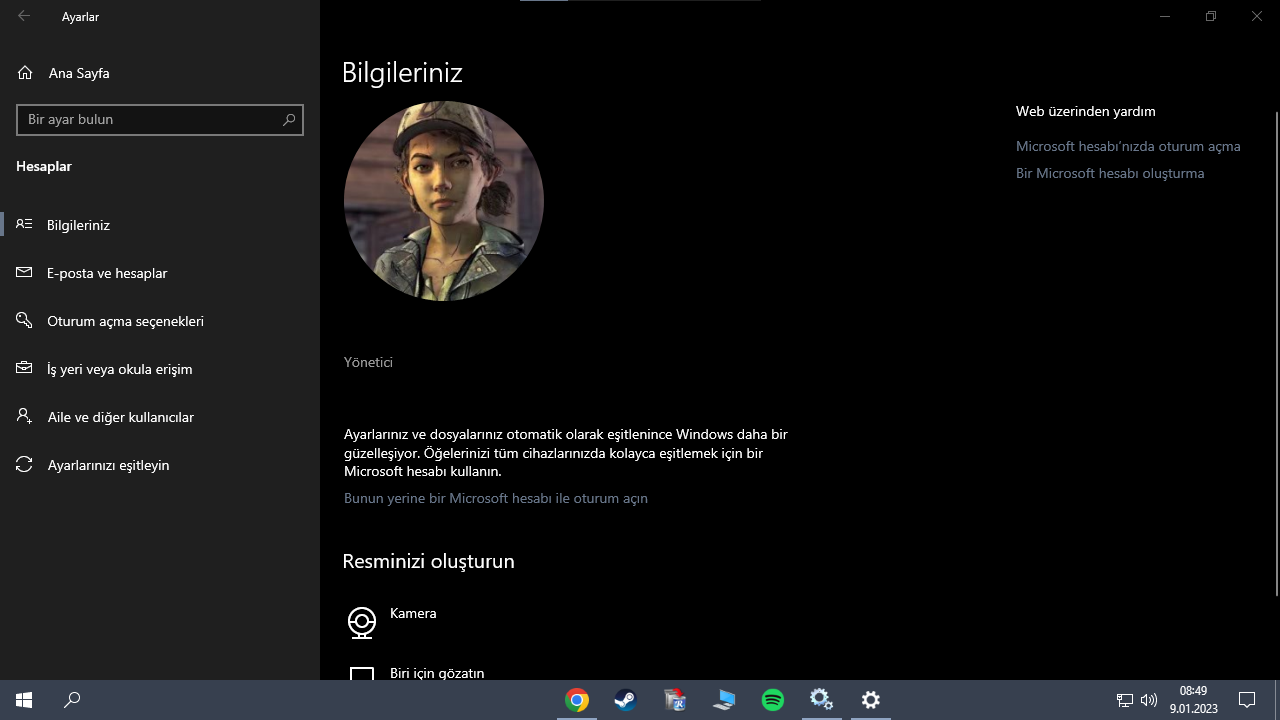Open İş yeri veya okula erişim
The image size is (1280, 720).
click(x=160, y=369)
